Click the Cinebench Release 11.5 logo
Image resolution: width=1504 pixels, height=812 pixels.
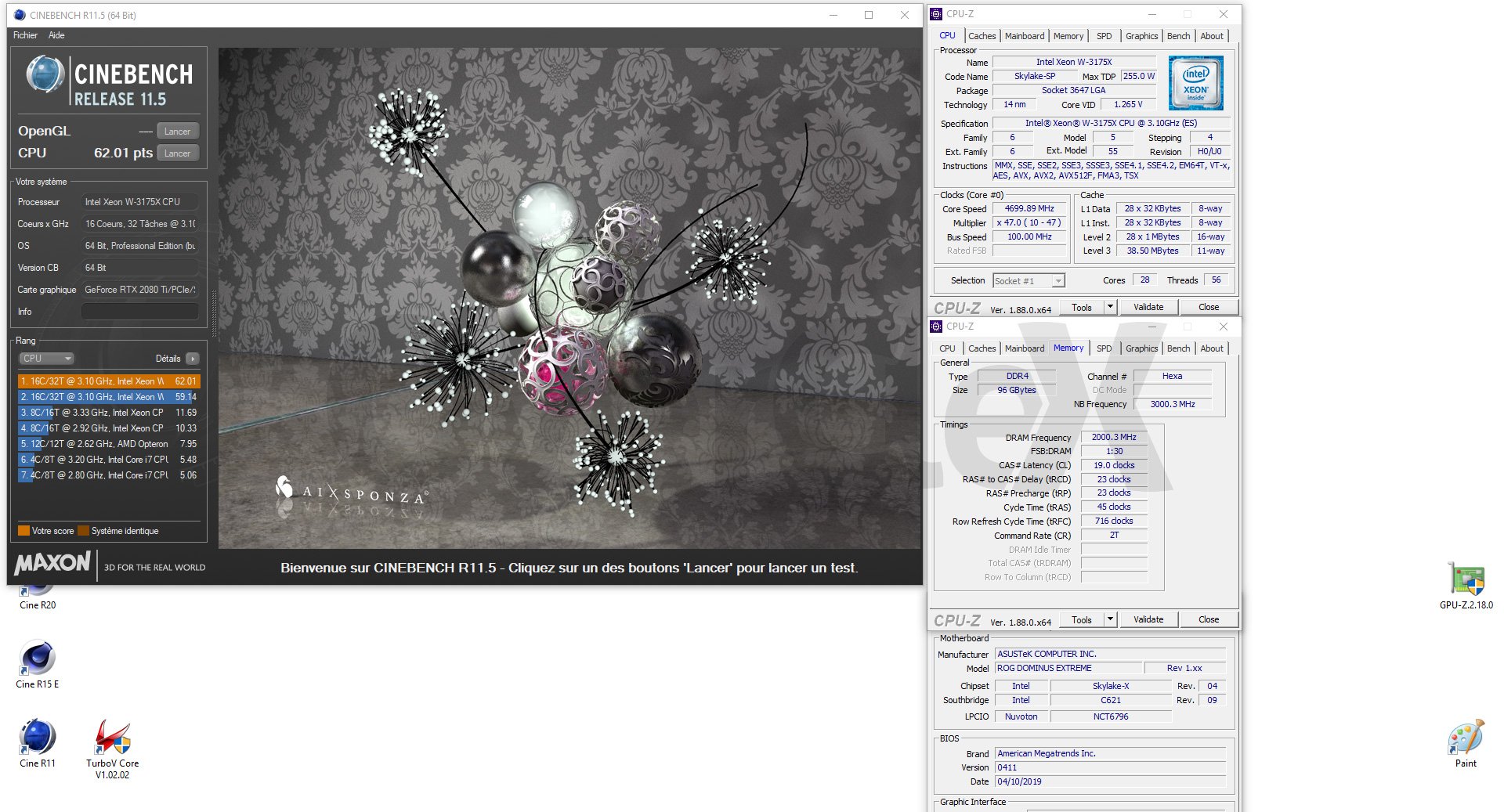coord(109,81)
